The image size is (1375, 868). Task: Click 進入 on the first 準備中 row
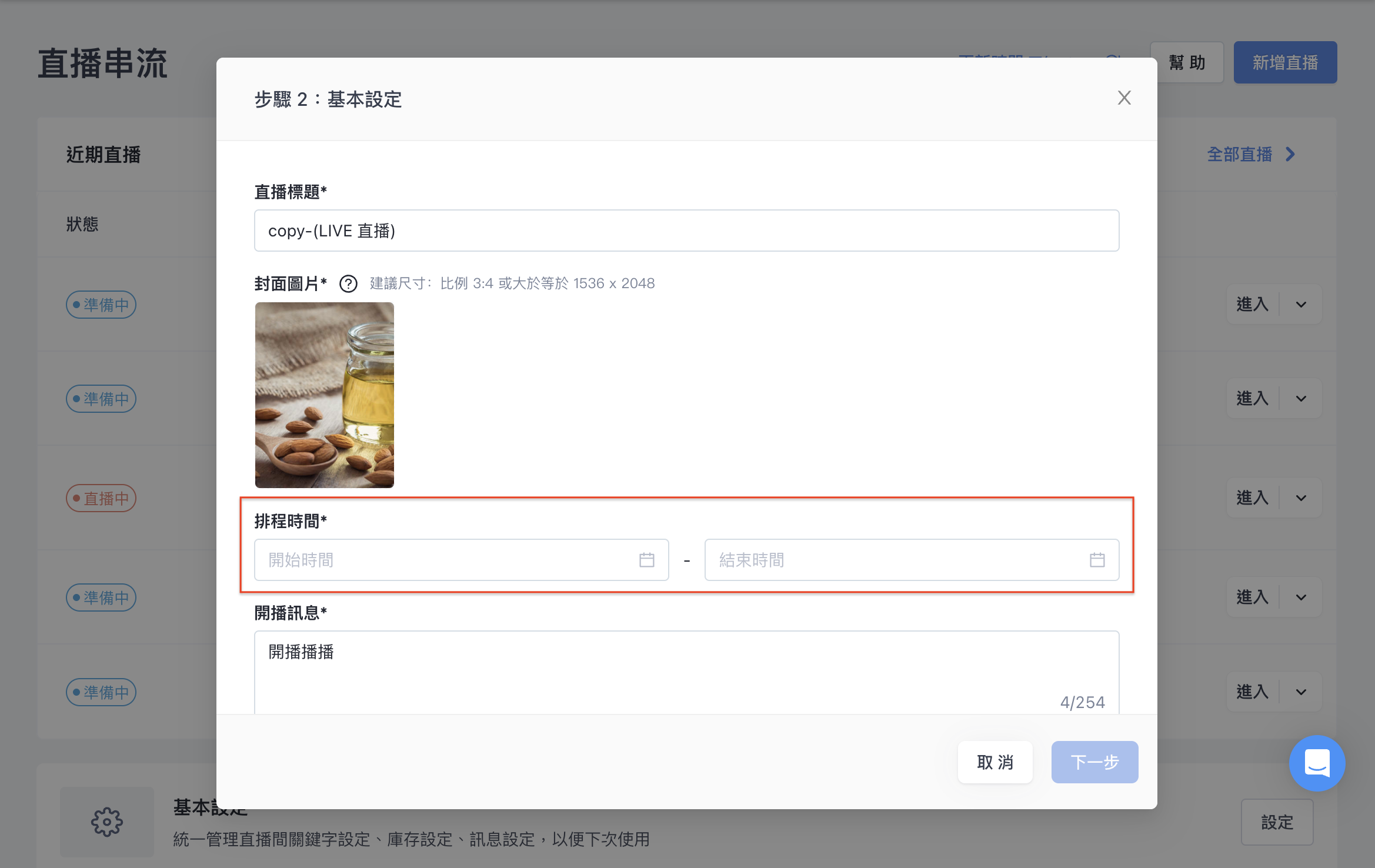tap(1253, 304)
